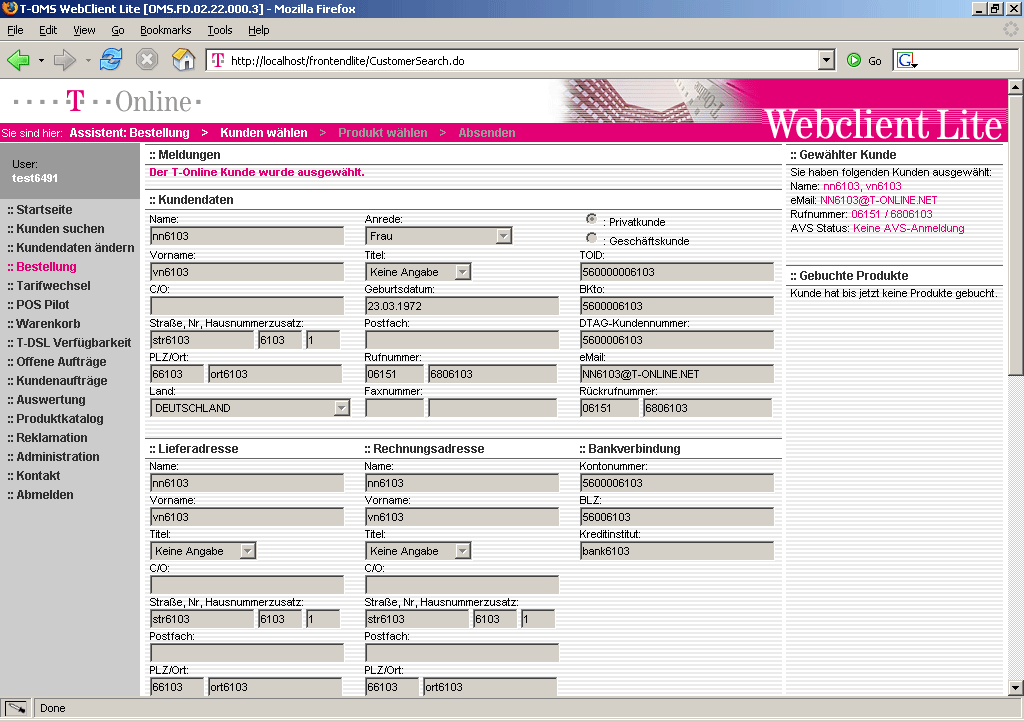Open the Tools menu
The width and height of the screenshot is (1024, 722).
coord(219,31)
